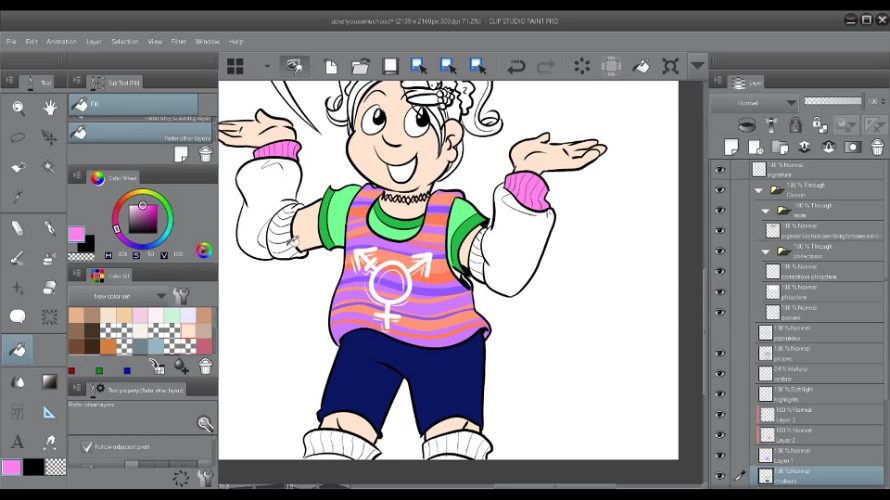Select the Ruler triangle tool
Viewport: 890px width, 500px height.
pyautogui.click(x=49, y=413)
